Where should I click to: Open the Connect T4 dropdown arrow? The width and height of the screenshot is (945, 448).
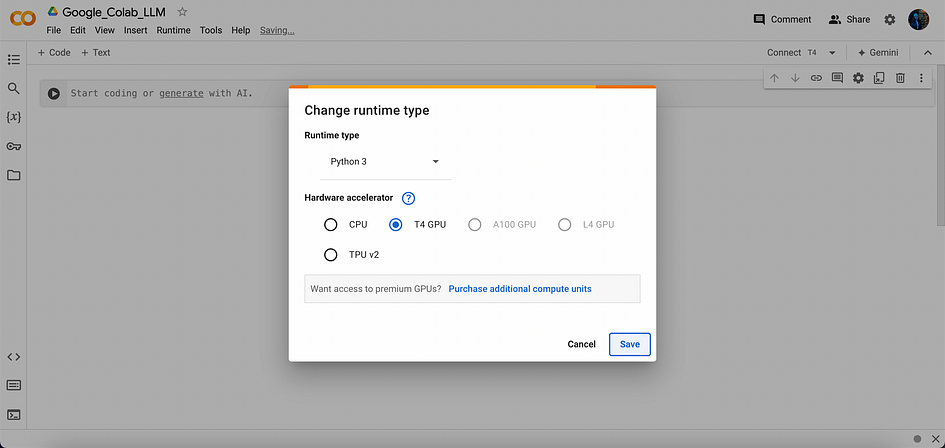click(x=832, y=53)
